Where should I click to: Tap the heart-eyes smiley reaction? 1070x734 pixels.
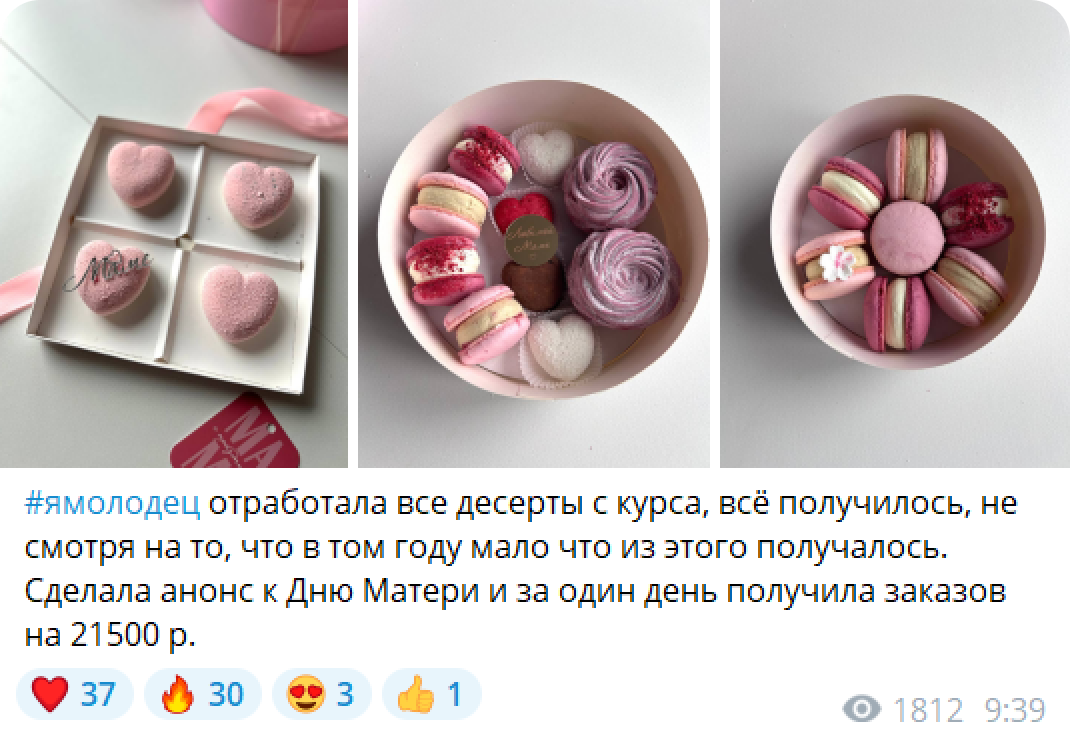(321, 694)
